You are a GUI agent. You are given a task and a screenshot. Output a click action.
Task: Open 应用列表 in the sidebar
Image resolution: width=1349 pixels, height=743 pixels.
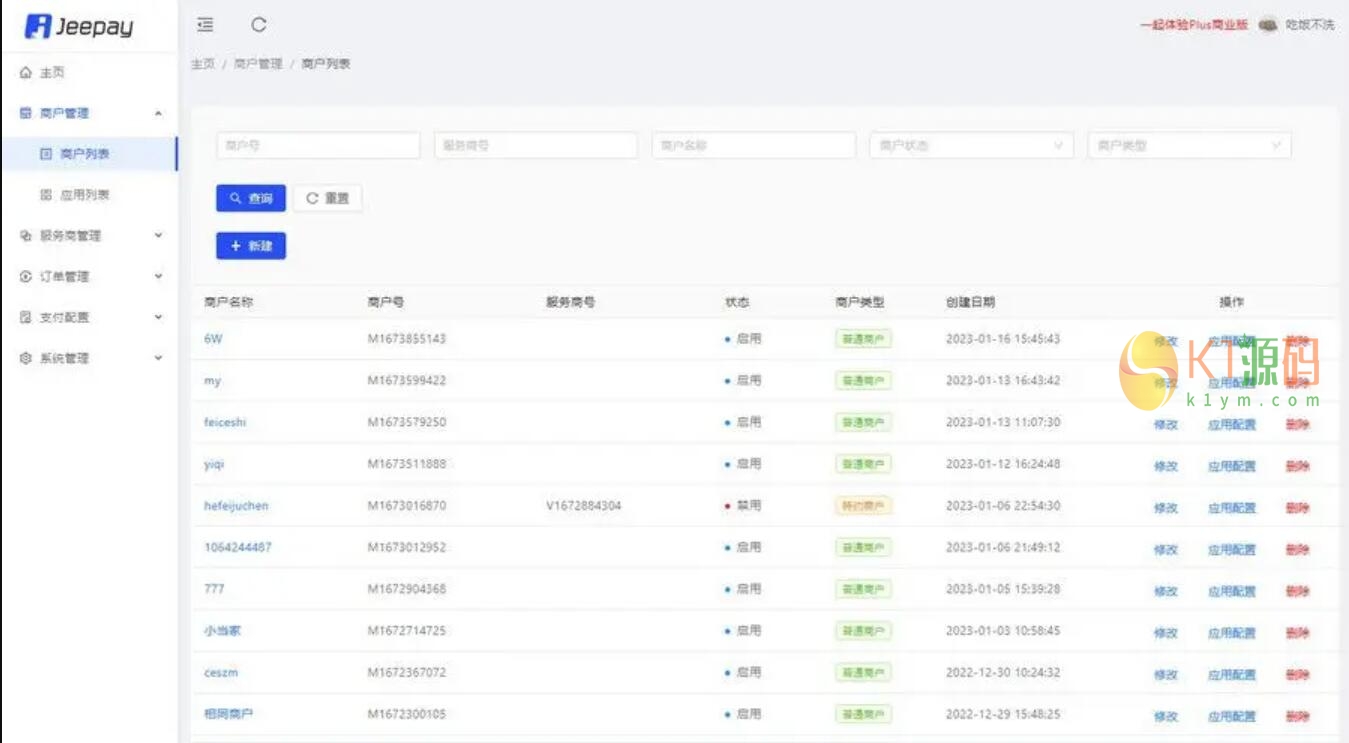[x=84, y=195]
